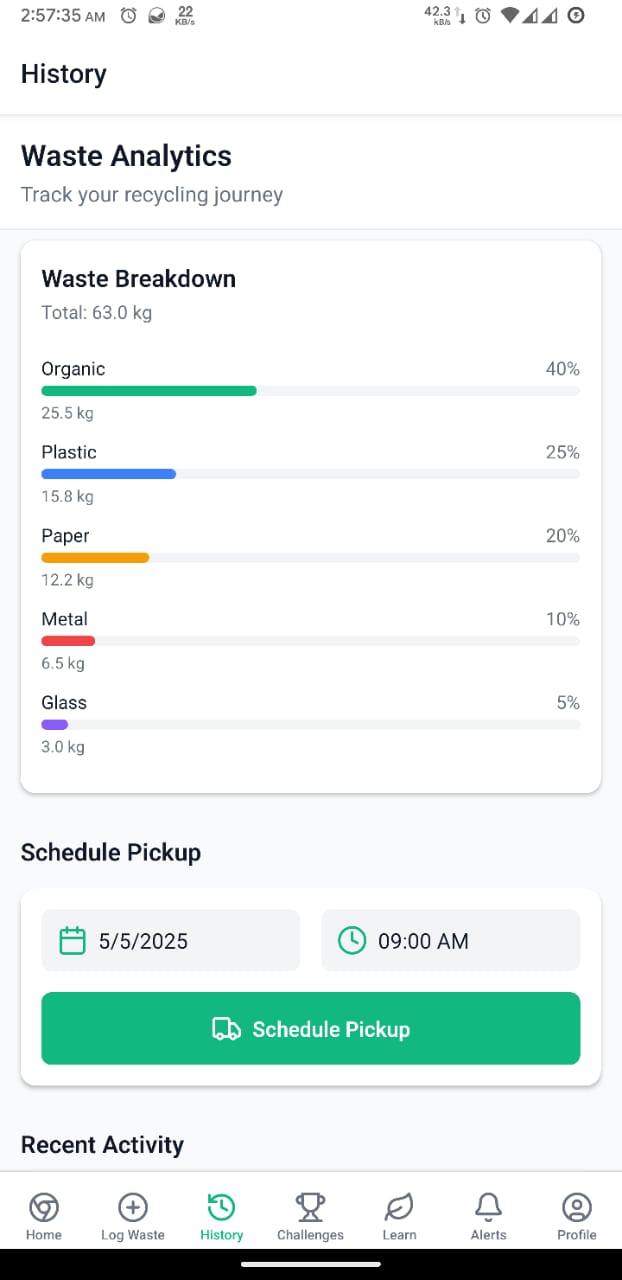Tap the alarm icon in status bar
This screenshot has width=622, height=1280.
128,16
